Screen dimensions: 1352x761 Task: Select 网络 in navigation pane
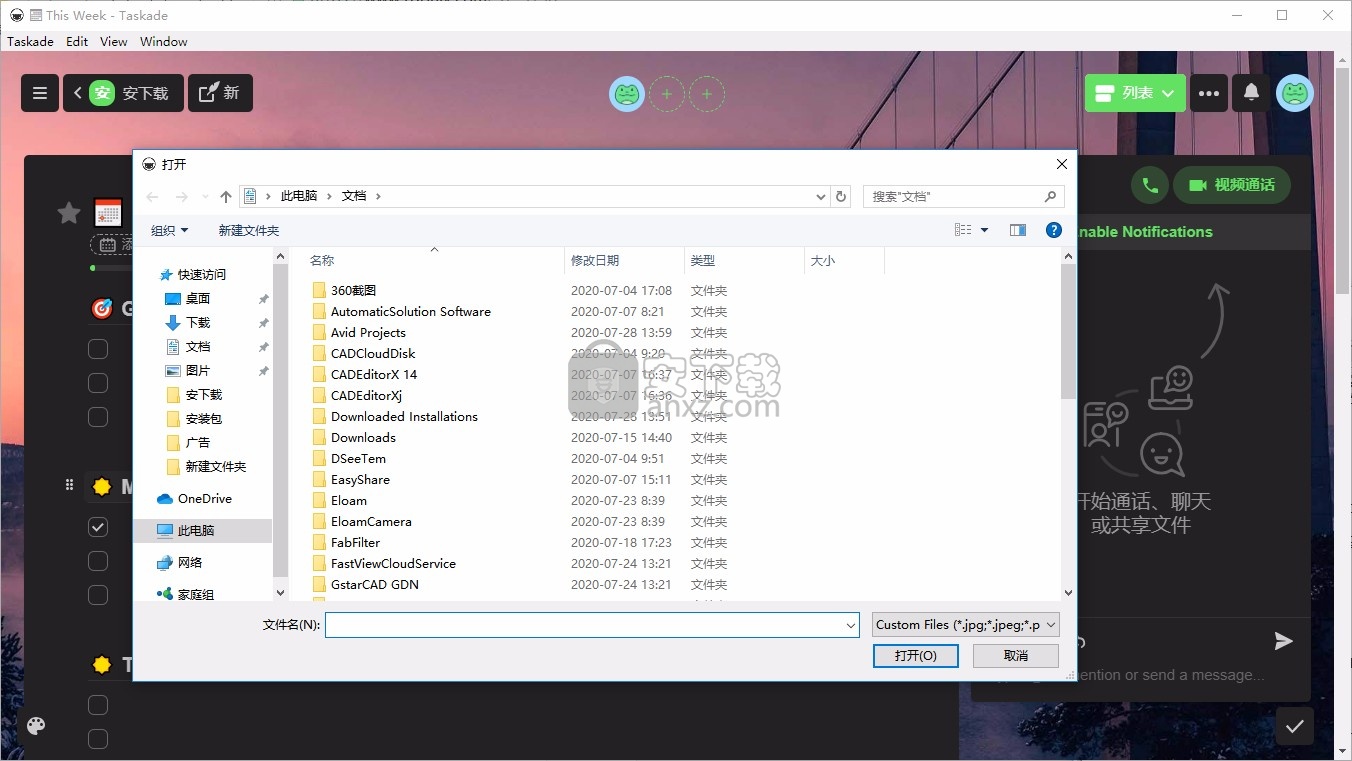coord(190,562)
